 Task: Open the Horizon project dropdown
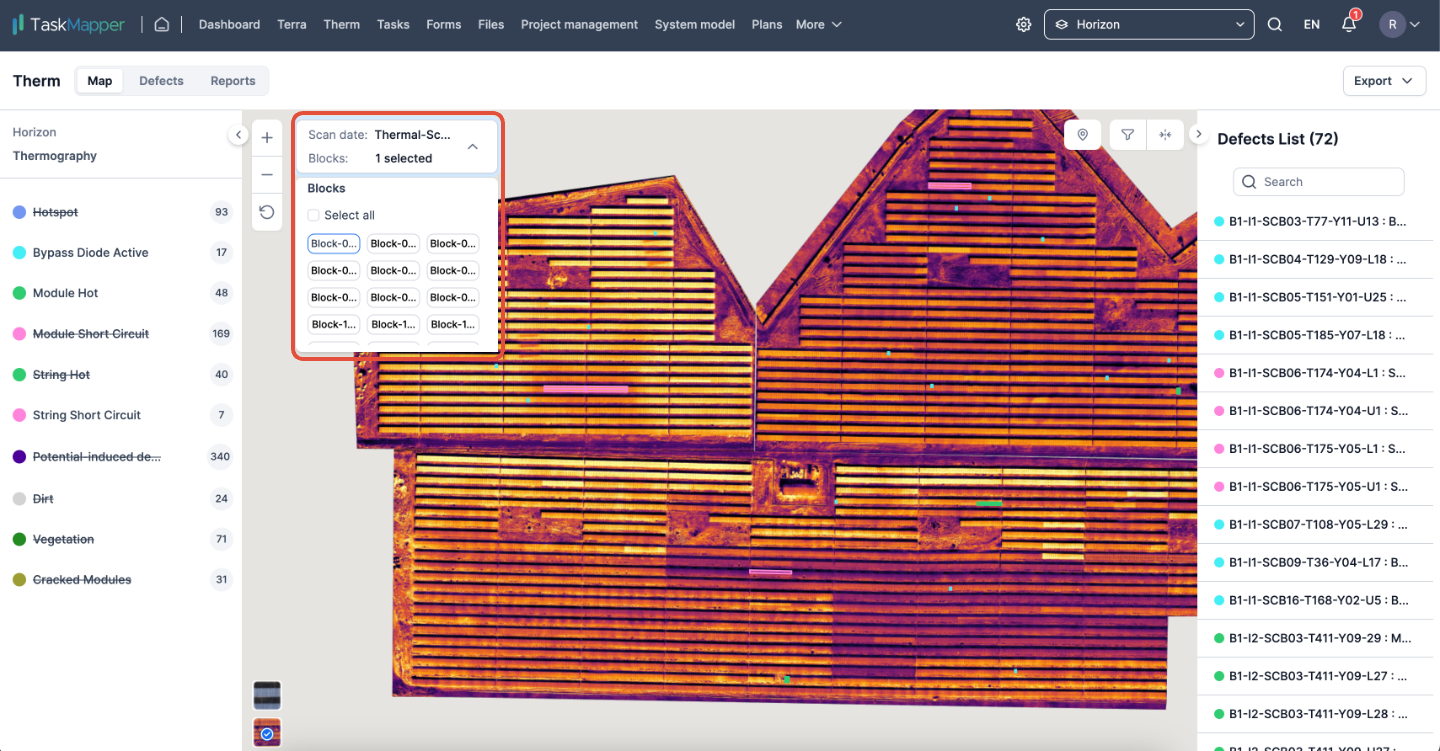[1149, 25]
